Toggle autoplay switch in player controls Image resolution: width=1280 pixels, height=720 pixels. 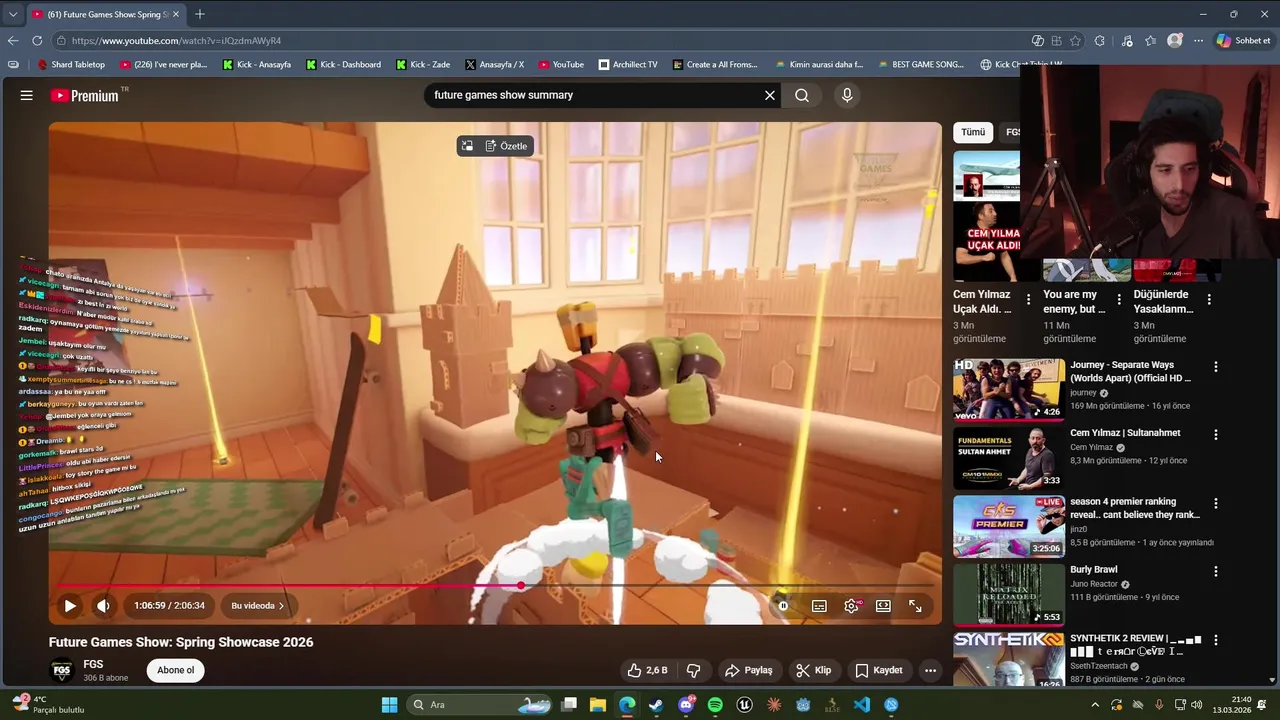pyautogui.click(x=784, y=606)
